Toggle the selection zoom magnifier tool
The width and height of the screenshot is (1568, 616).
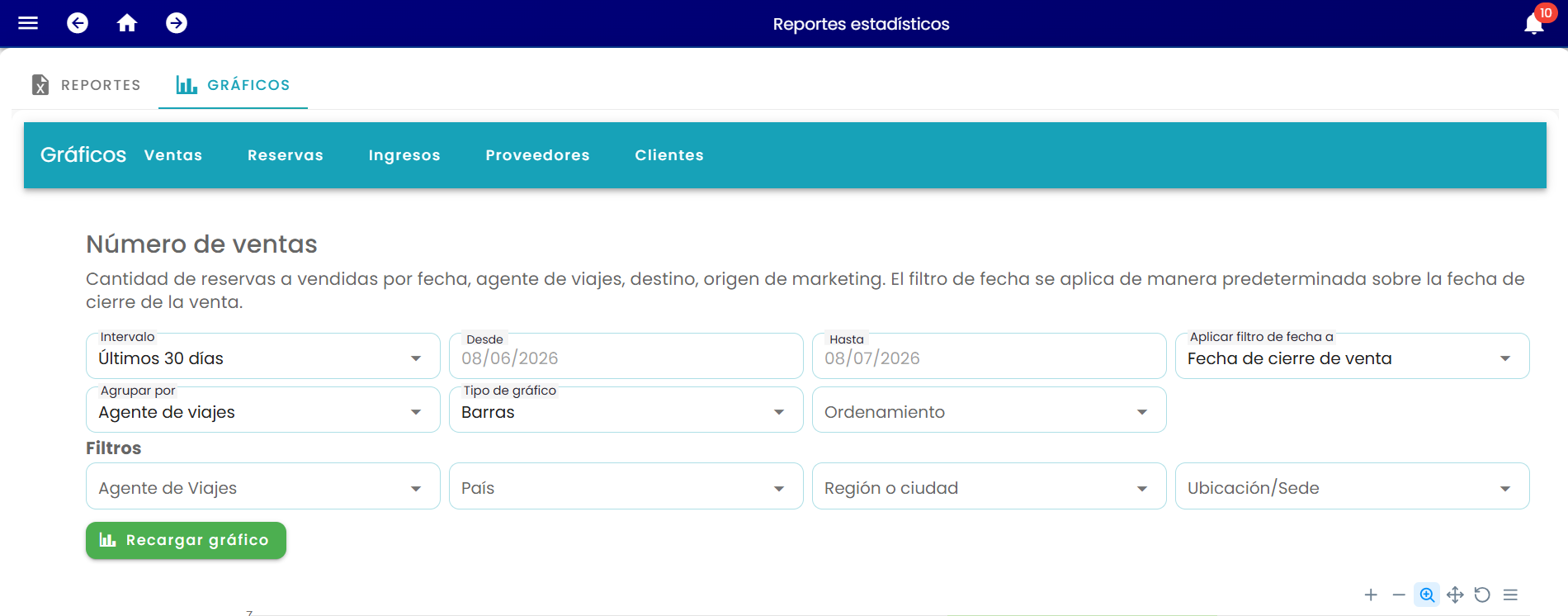pos(1427,595)
